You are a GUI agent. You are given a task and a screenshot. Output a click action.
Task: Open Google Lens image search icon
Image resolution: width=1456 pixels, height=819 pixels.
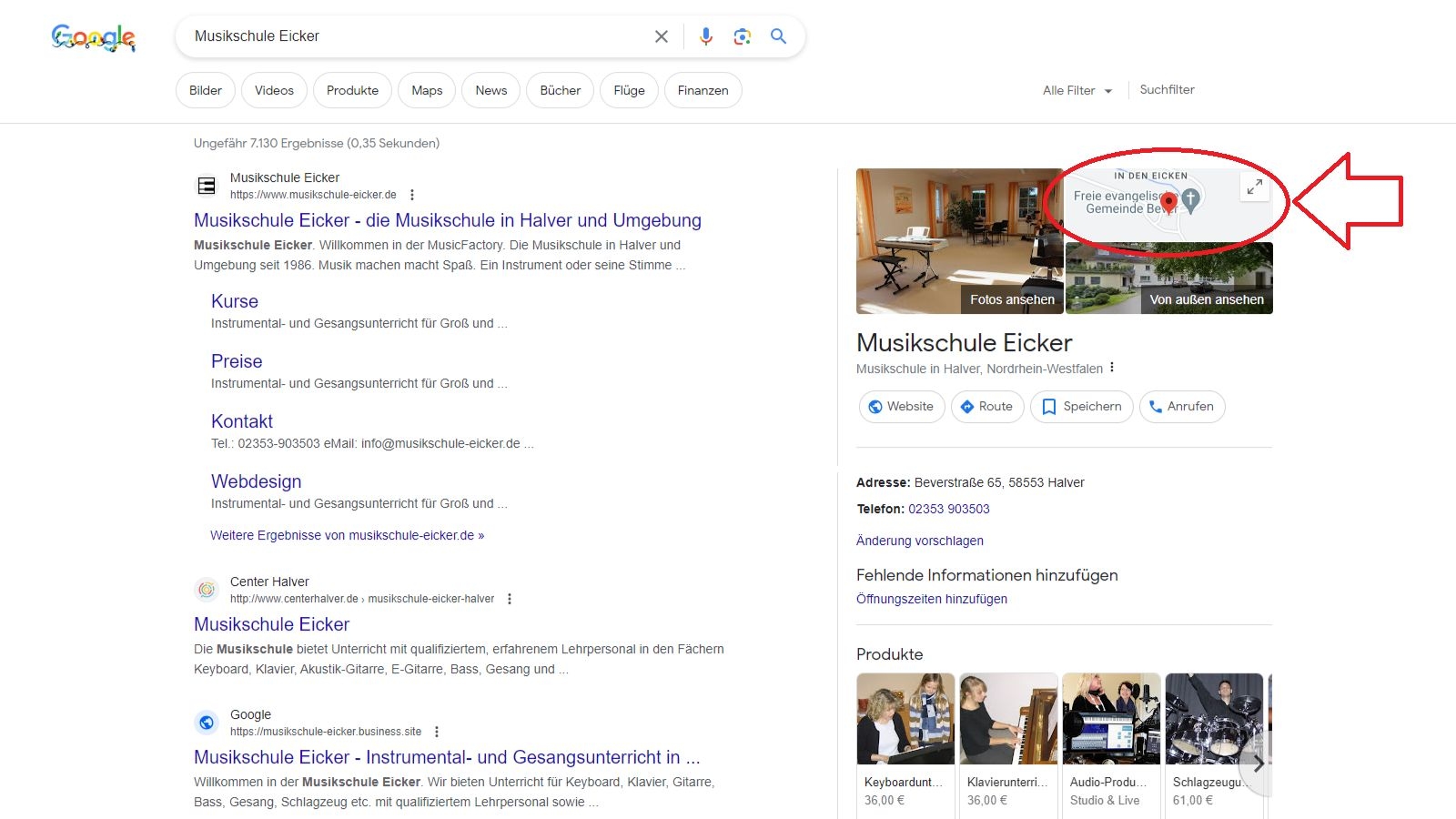pyautogui.click(x=743, y=36)
